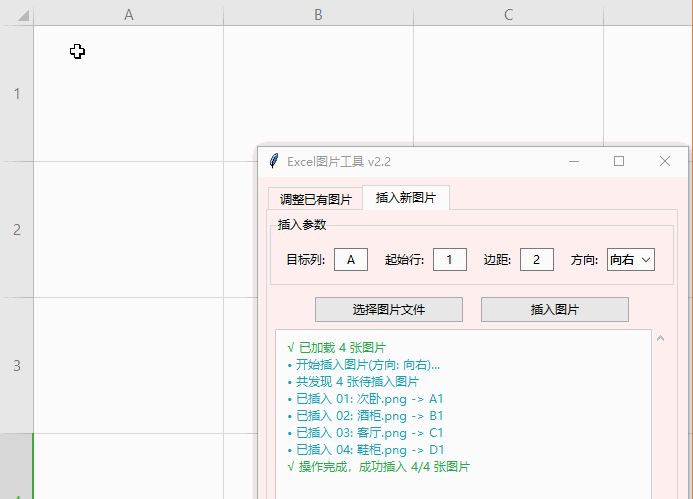Viewport: 693px width, 499px height.
Task: Select row 1 header in Excel
Action: (16, 94)
